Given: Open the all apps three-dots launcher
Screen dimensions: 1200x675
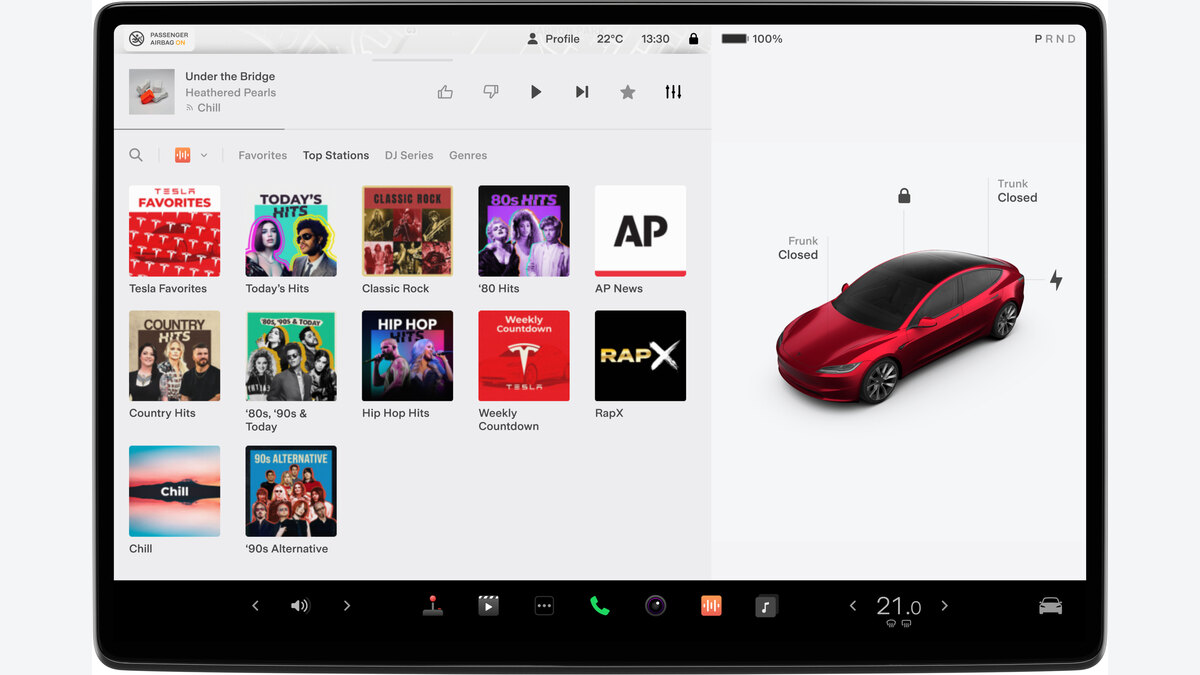Looking at the screenshot, I should pyautogui.click(x=544, y=605).
